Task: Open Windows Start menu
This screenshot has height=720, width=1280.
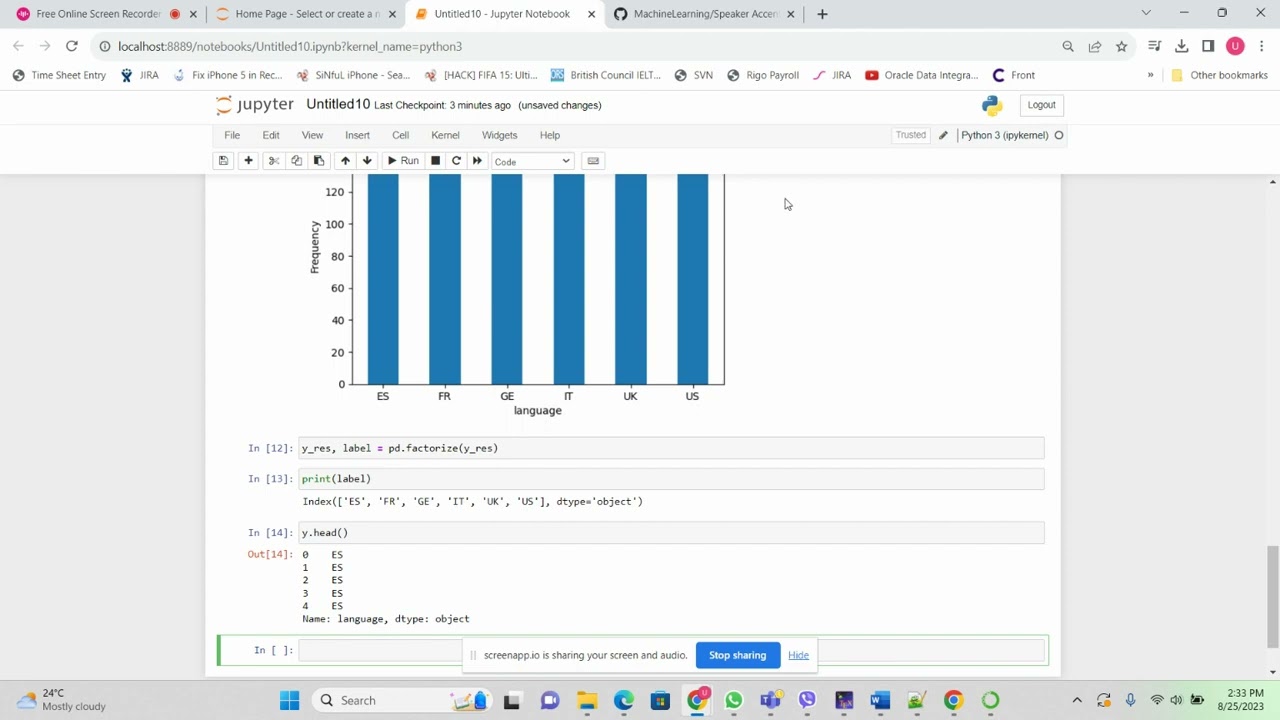Action: pos(289,700)
